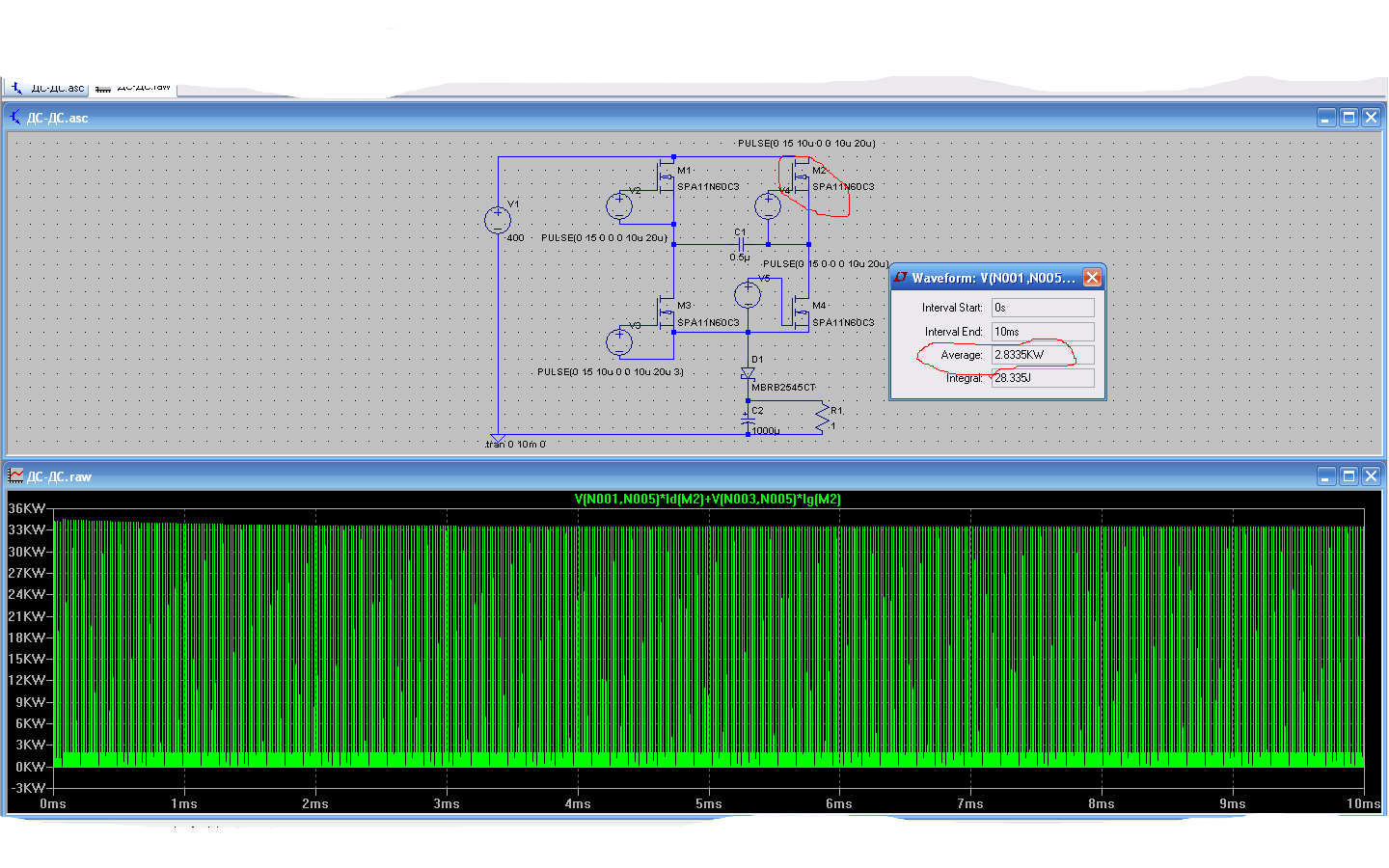The width and height of the screenshot is (1389, 868).
Task: Click the .tran 0 10m 0 directive
Action: click(x=515, y=445)
